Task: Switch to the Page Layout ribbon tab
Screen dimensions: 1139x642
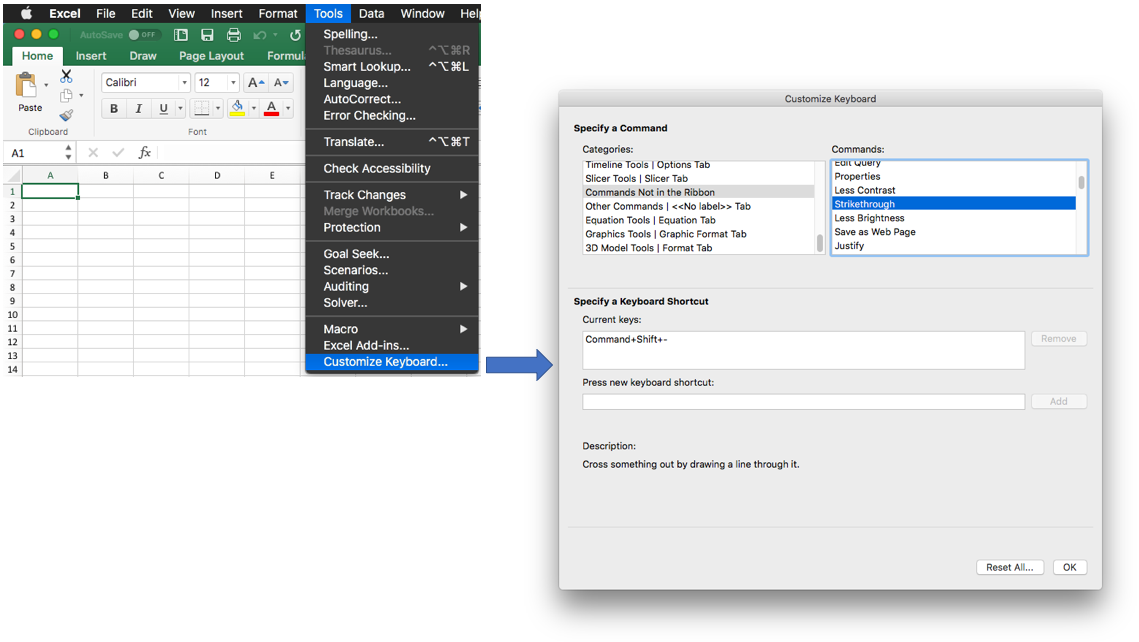Action: 211,56
